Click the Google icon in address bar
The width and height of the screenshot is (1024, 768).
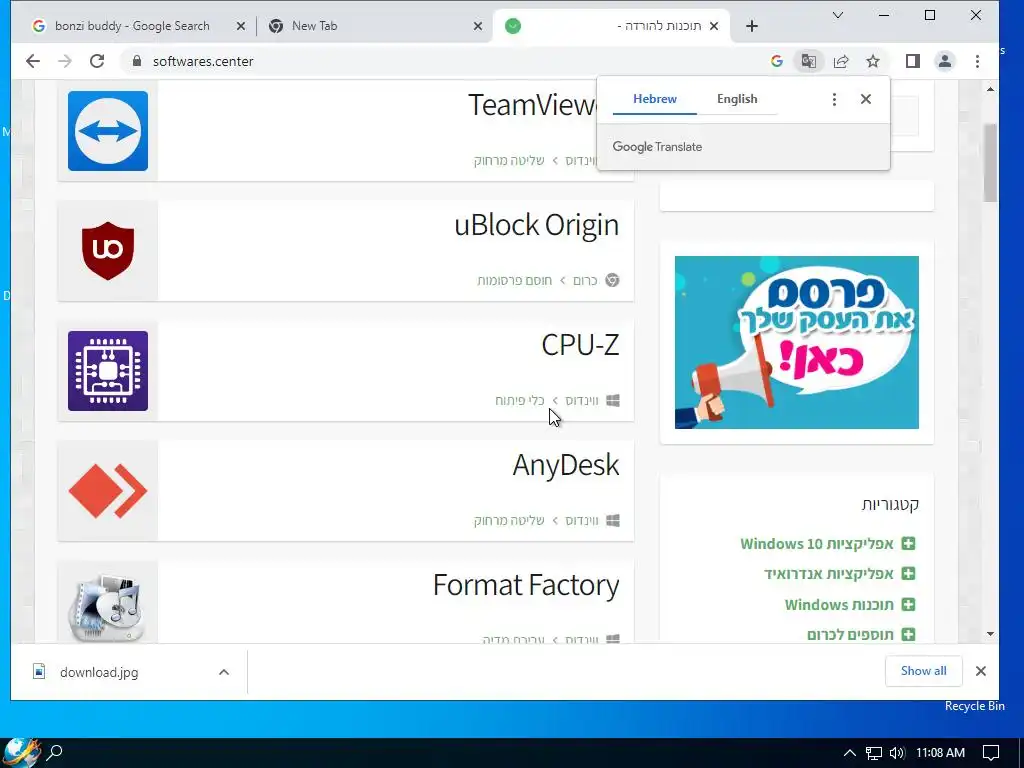click(776, 61)
